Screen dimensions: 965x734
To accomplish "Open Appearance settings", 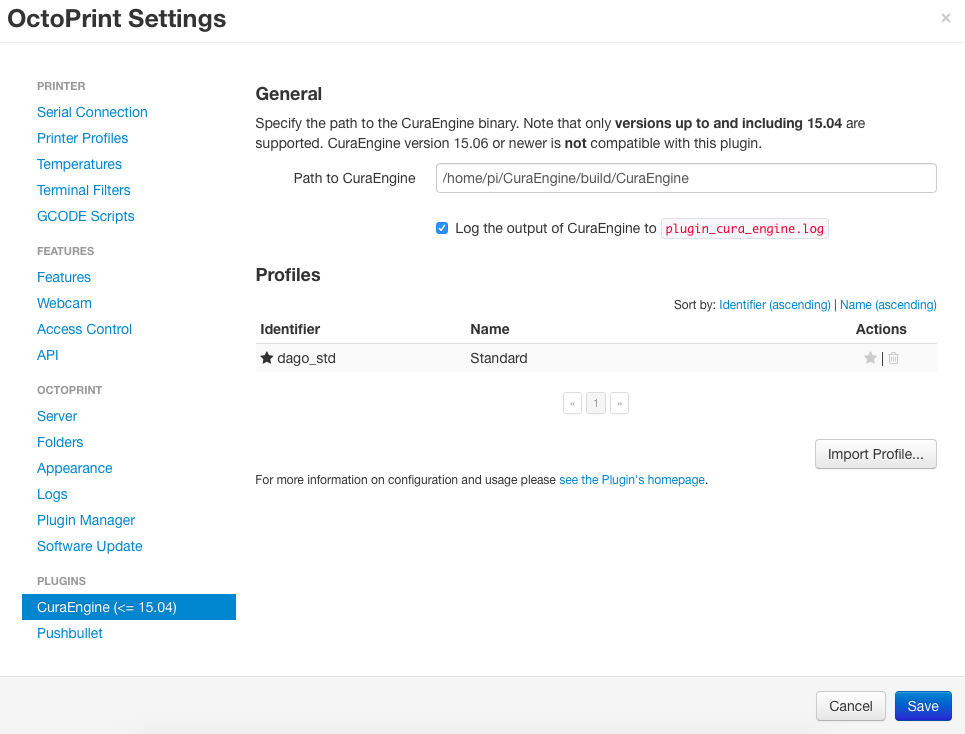I will [74, 468].
